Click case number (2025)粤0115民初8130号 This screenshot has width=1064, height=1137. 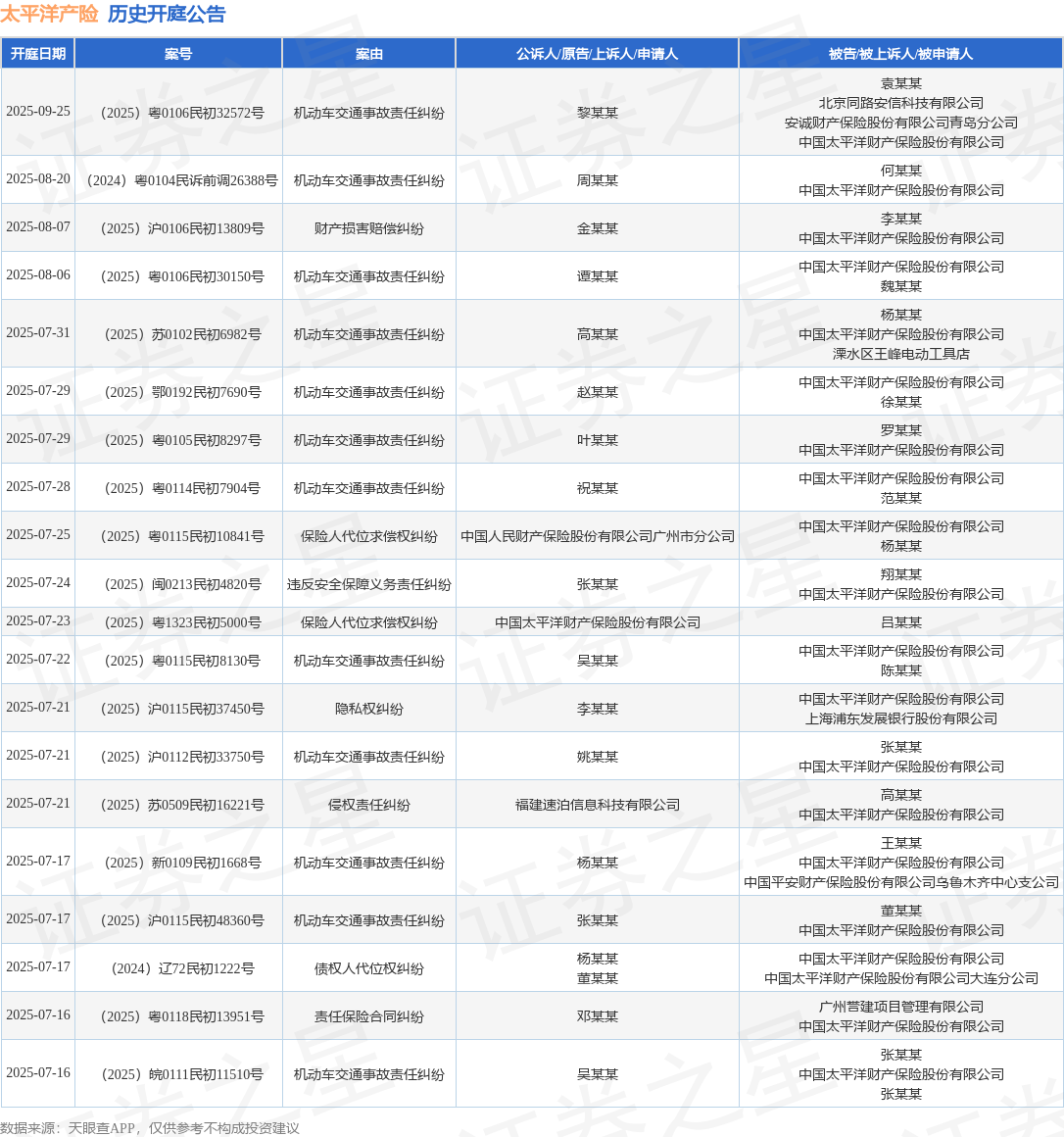[182, 661]
